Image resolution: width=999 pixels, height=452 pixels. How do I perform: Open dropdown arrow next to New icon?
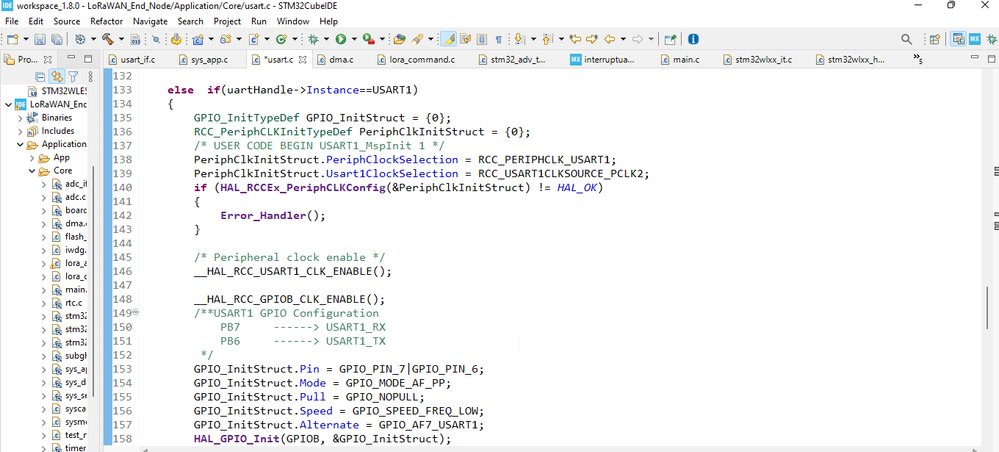coord(24,40)
